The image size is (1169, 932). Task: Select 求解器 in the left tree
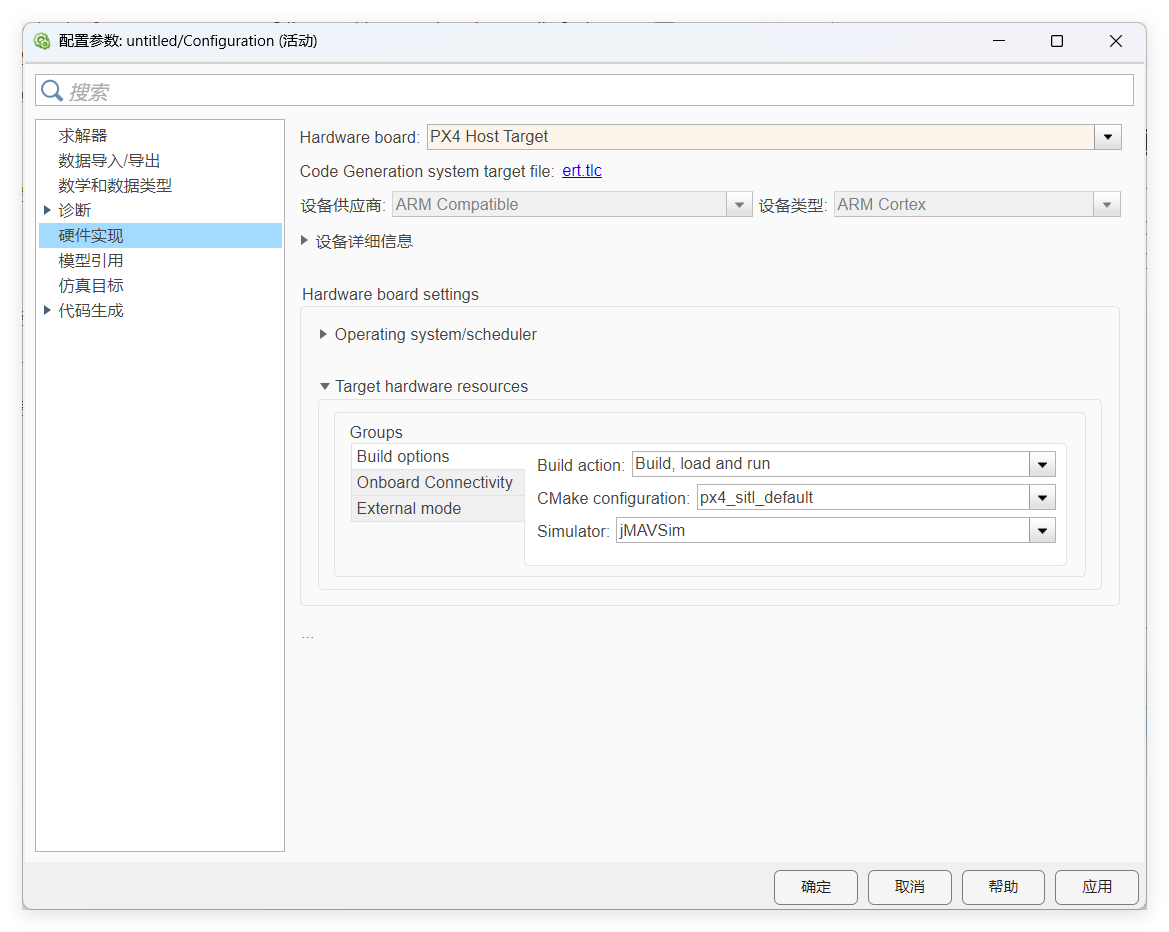83,135
